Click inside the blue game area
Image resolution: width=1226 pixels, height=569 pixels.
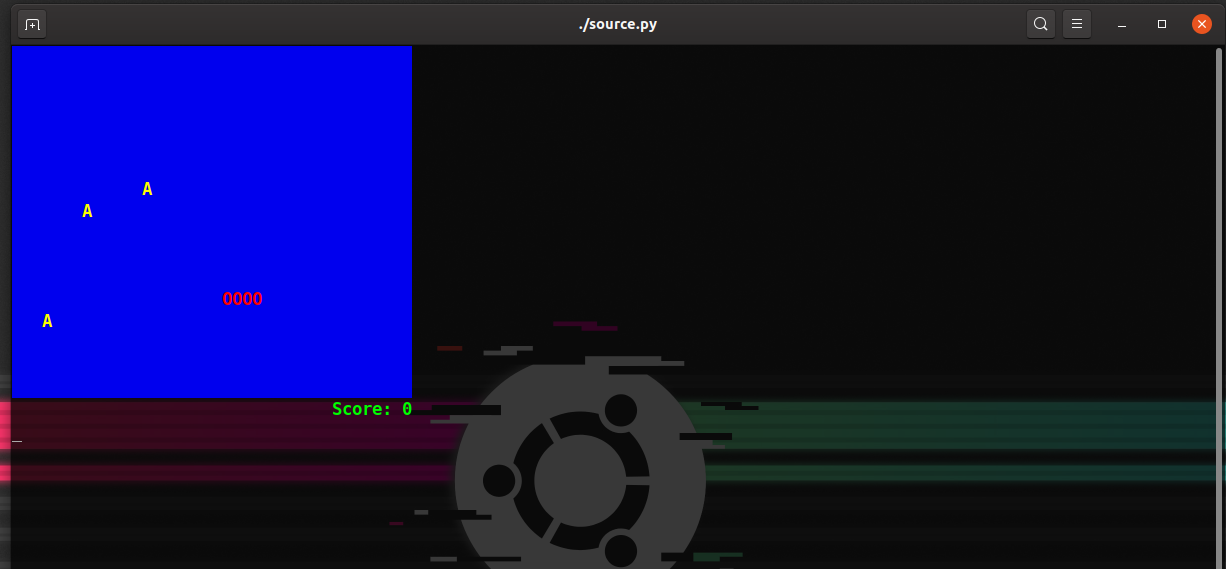pyautogui.click(x=211, y=221)
